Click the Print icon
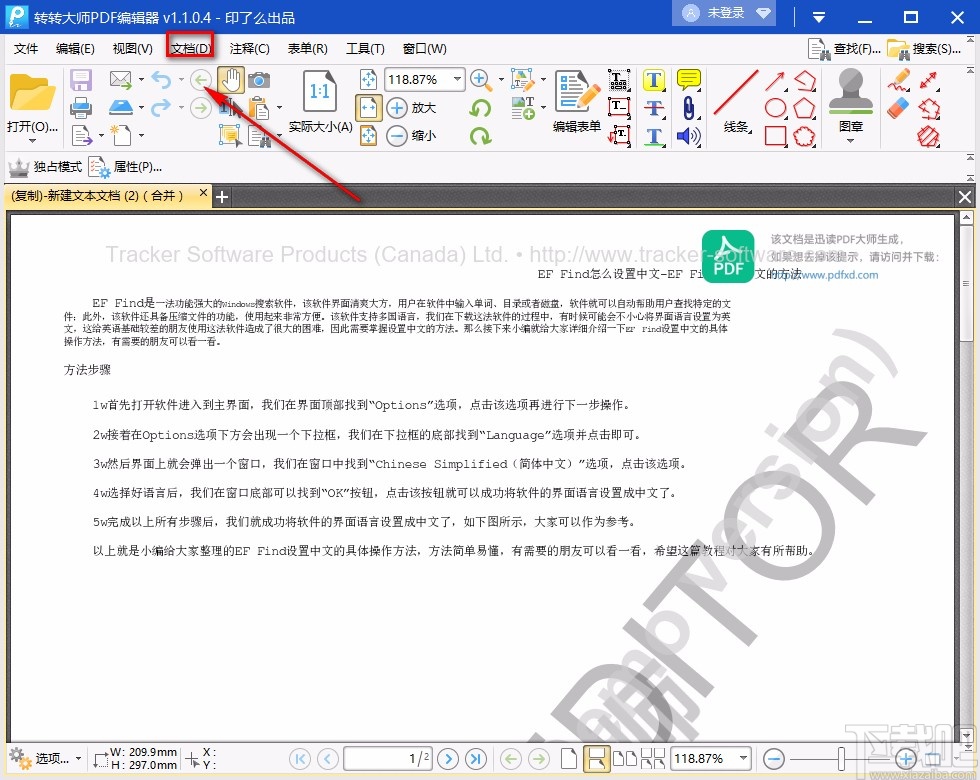The width and height of the screenshot is (980, 780). 81,108
